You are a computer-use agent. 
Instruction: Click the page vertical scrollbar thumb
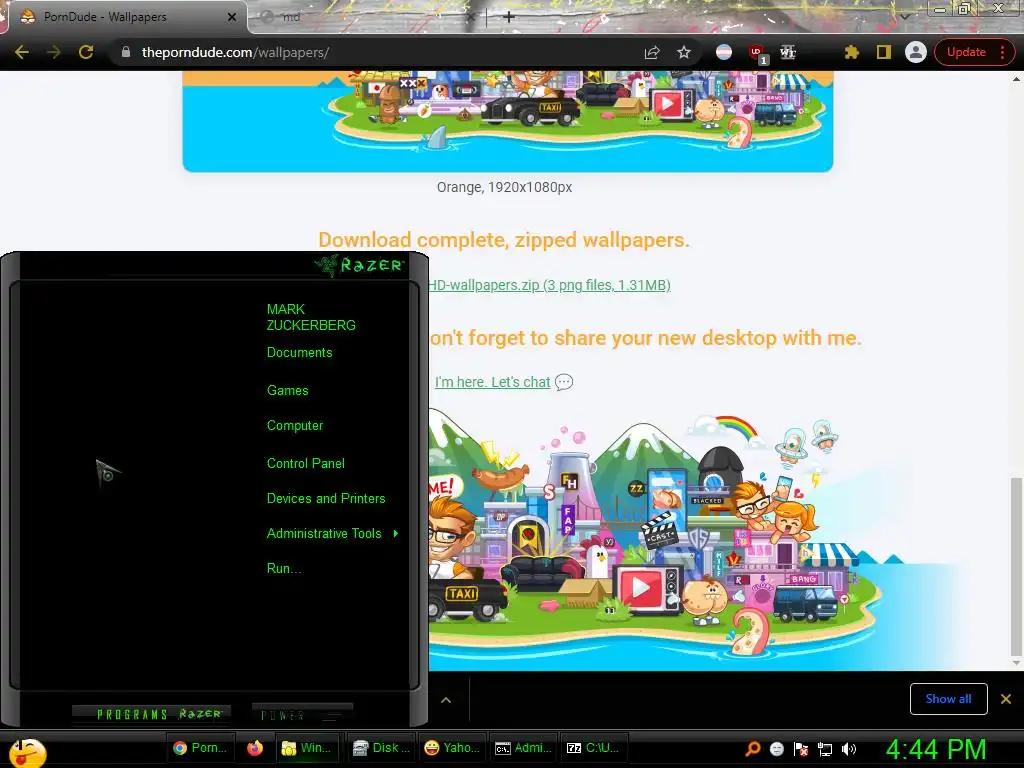coord(1016,567)
